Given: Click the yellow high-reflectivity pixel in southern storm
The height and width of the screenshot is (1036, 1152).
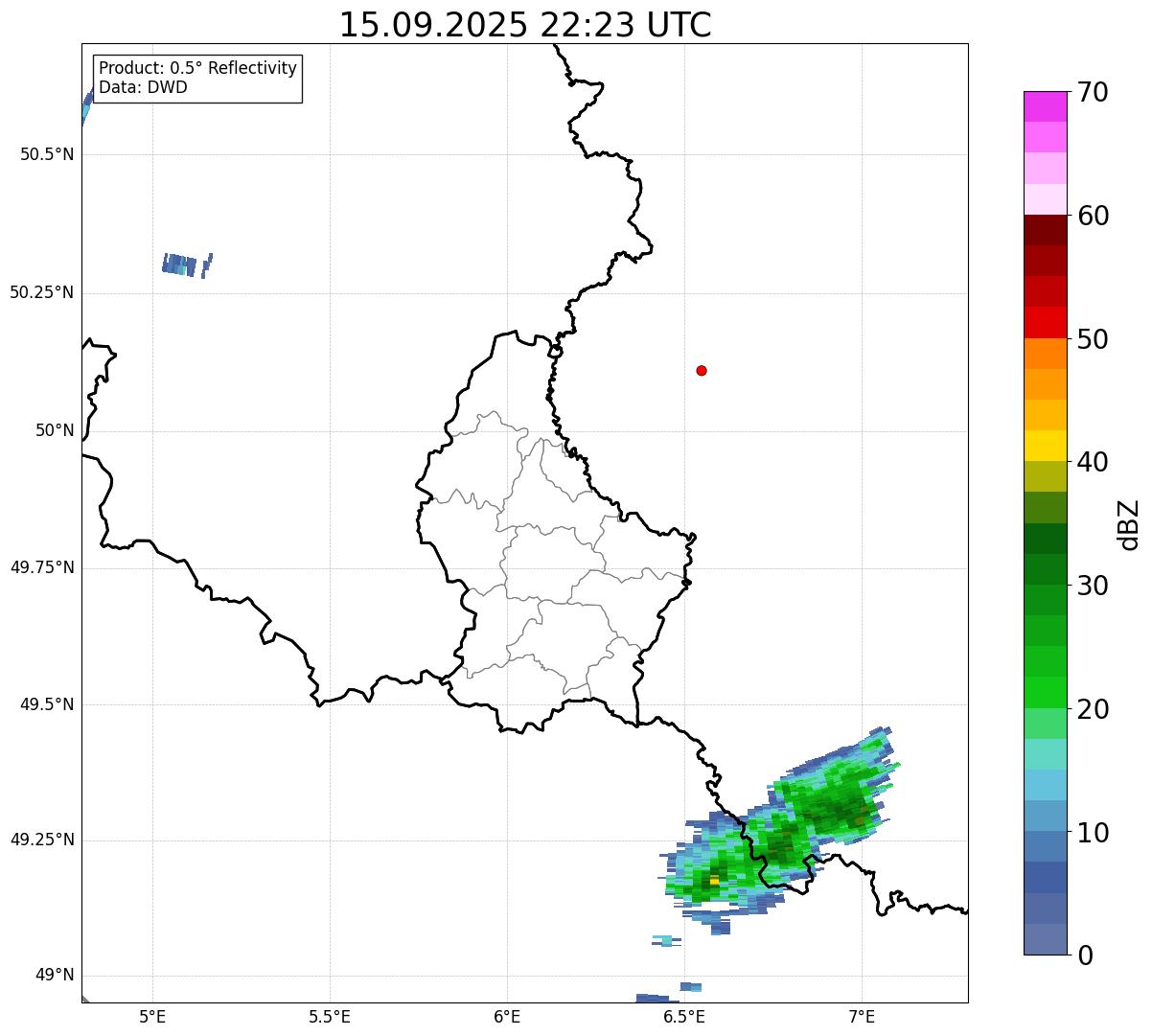Looking at the screenshot, I should click(x=714, y=880).
